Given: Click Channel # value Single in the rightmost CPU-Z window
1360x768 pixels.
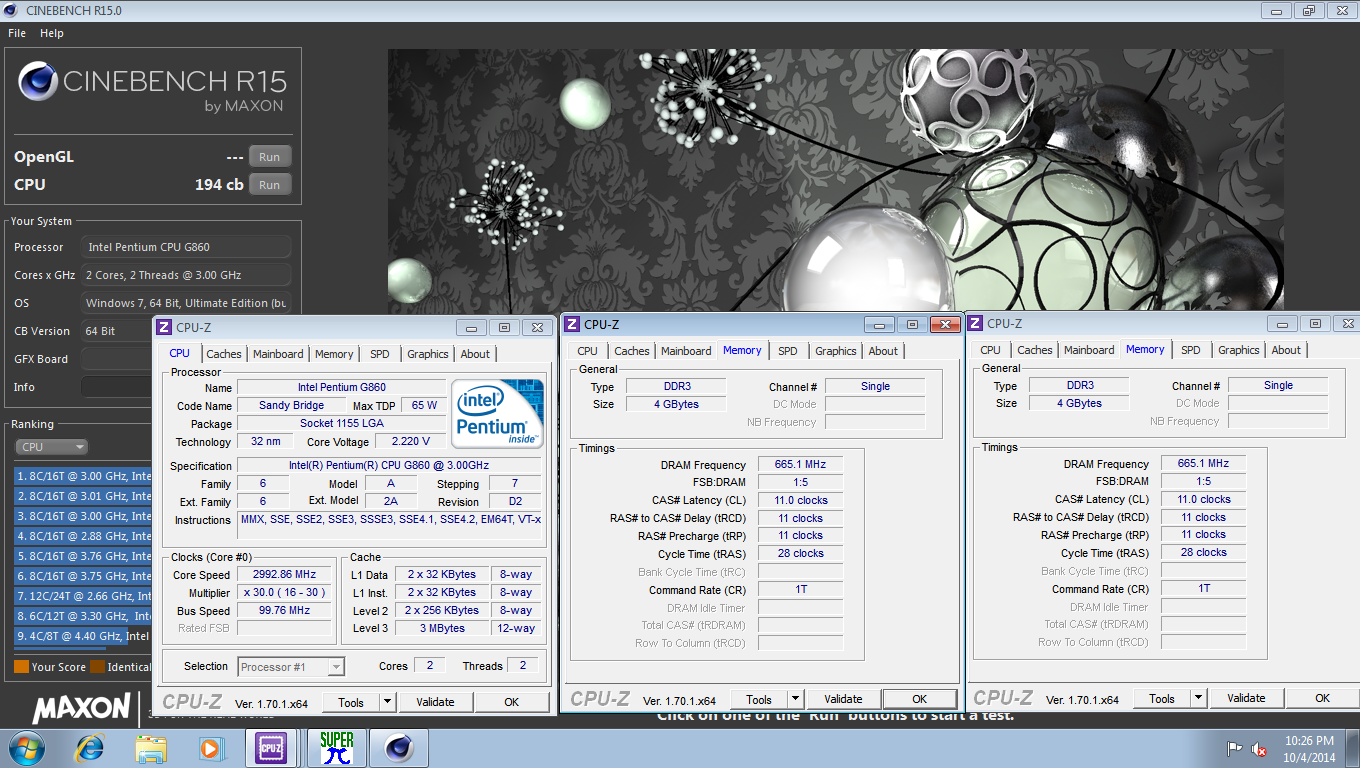Looking at the screenshot, I should click(1278, 386).
